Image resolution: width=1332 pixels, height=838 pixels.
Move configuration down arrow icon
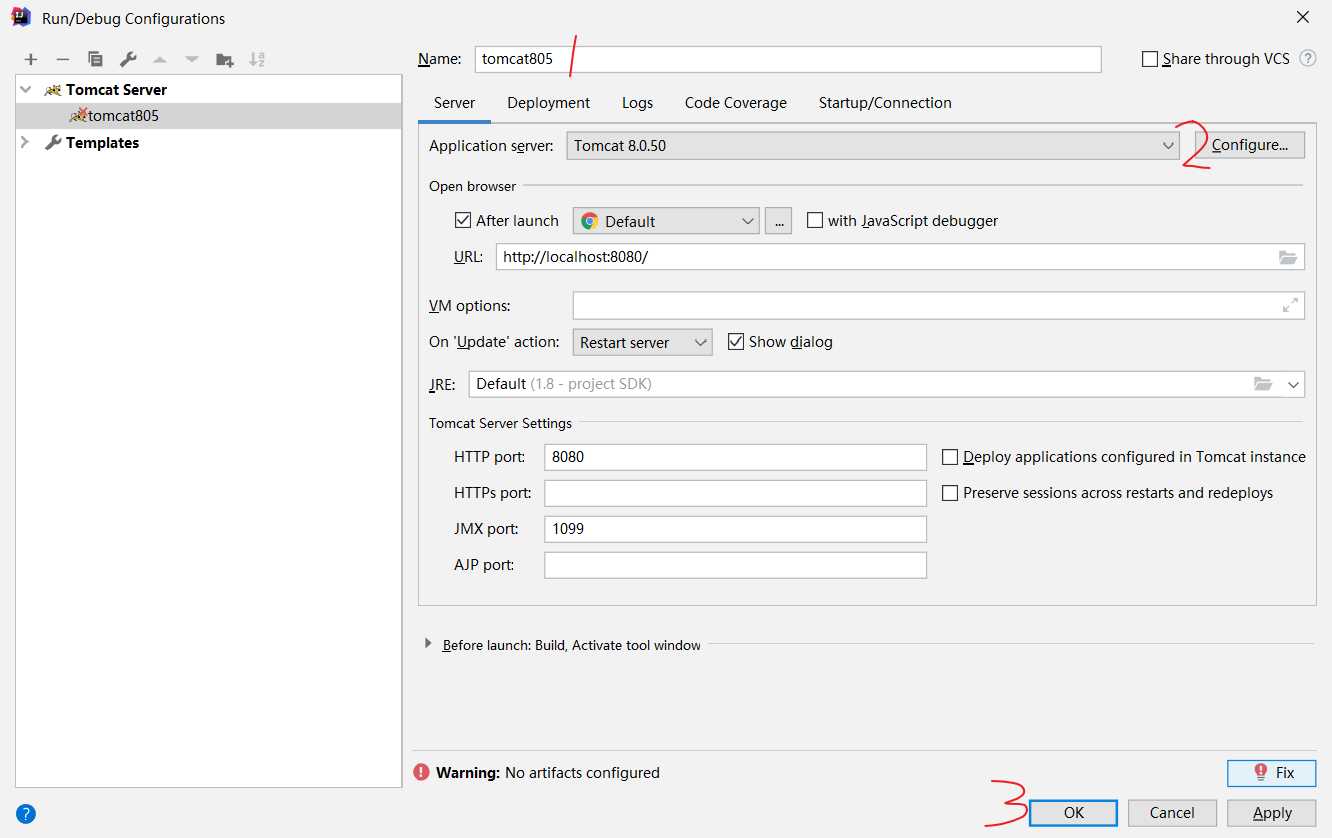192,60
